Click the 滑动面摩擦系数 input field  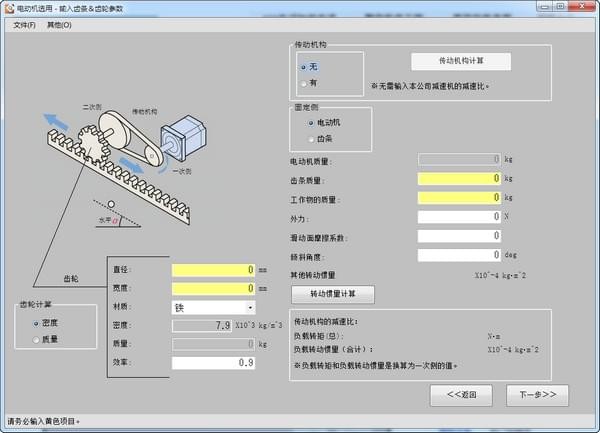[x=459, y=236]
